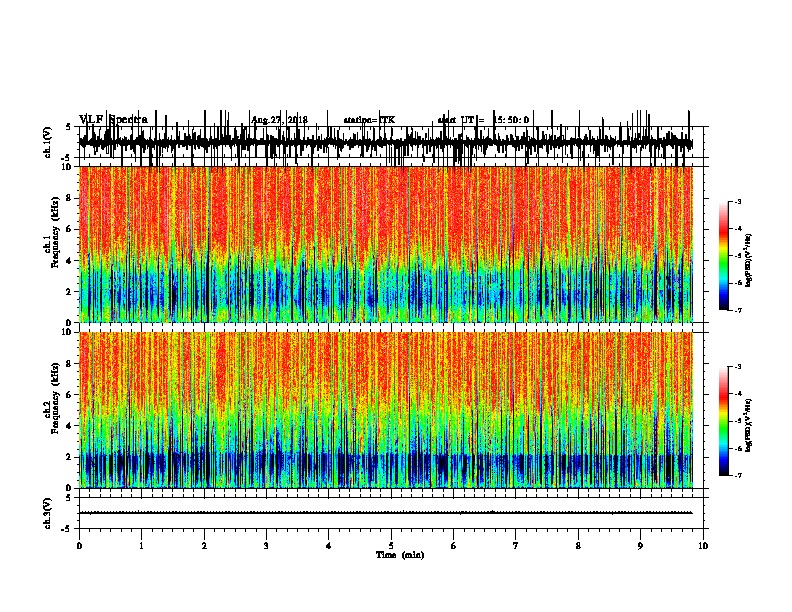
Task: Click time axis tick label "7"
Action: pyautogui.click(x=516, y=546)
